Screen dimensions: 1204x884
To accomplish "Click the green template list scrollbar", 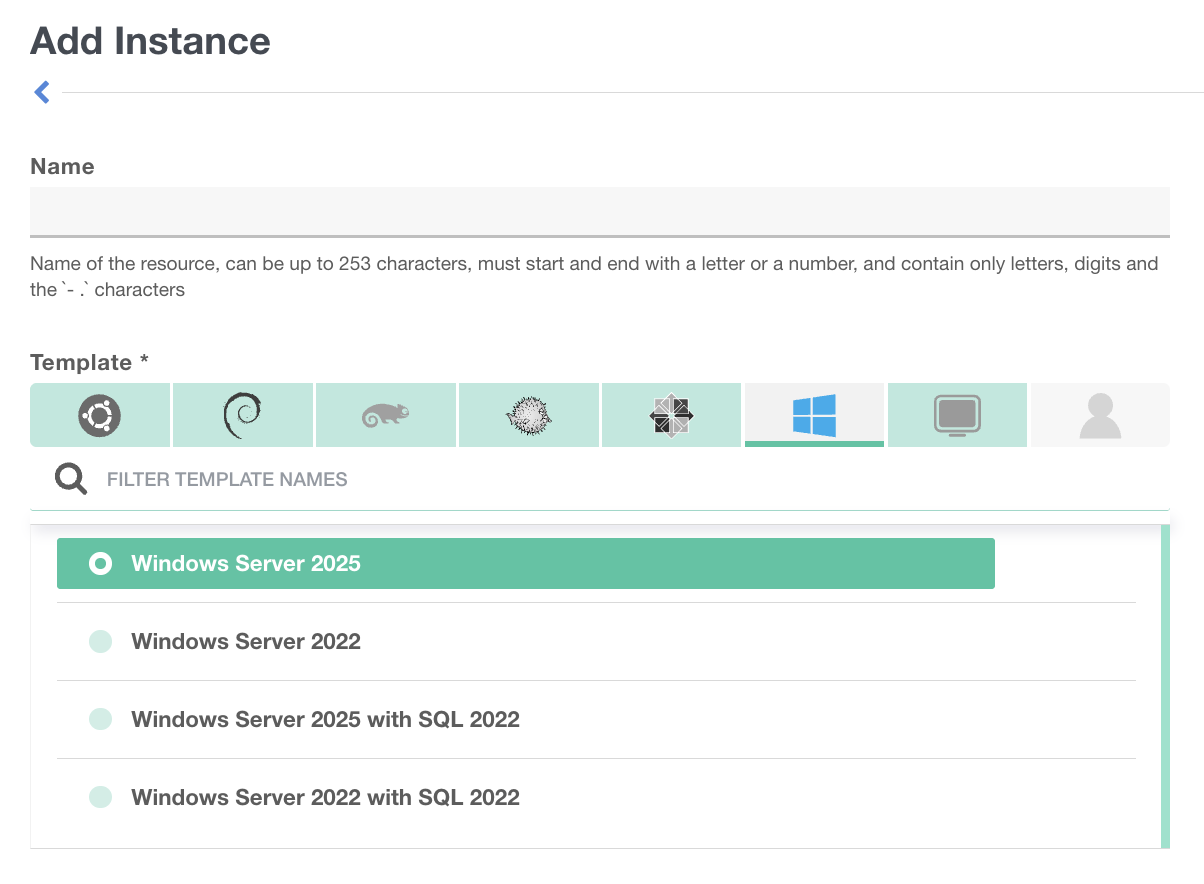I will coord(1165,686).
